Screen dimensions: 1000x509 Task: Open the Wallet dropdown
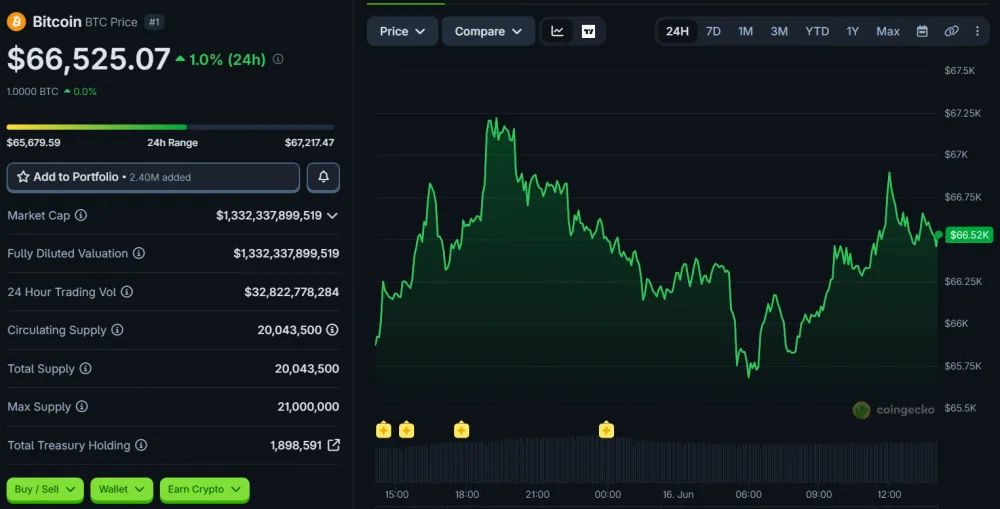[x=121, y=489]
